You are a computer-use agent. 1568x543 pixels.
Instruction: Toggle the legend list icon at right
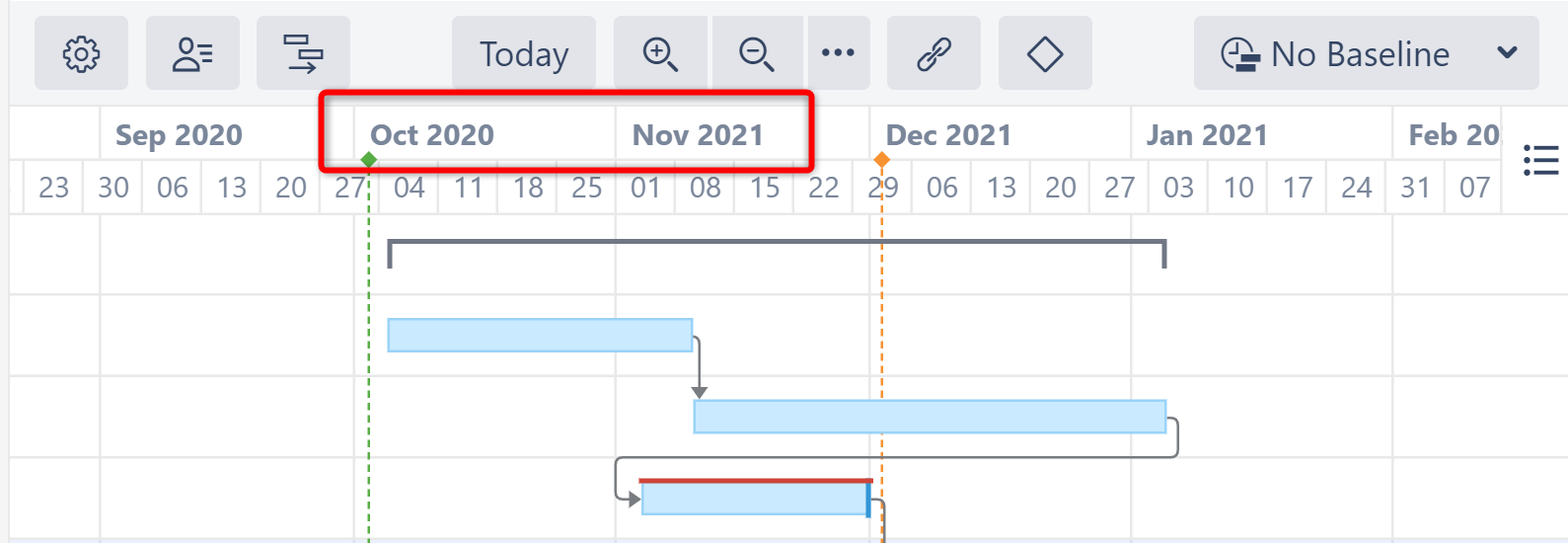coord(1540,160)
